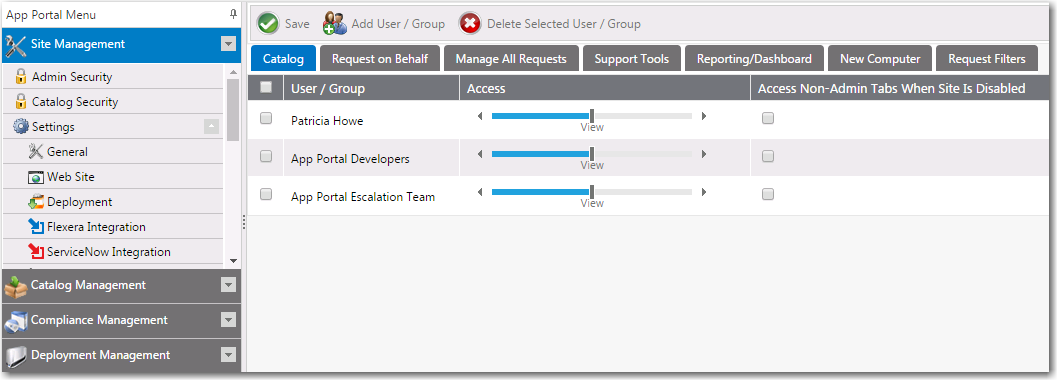Tick the select-all checkbox in table header
The width and height of the screenshot is (1057, 380).
pyautogui.click(x=266, y=87)
